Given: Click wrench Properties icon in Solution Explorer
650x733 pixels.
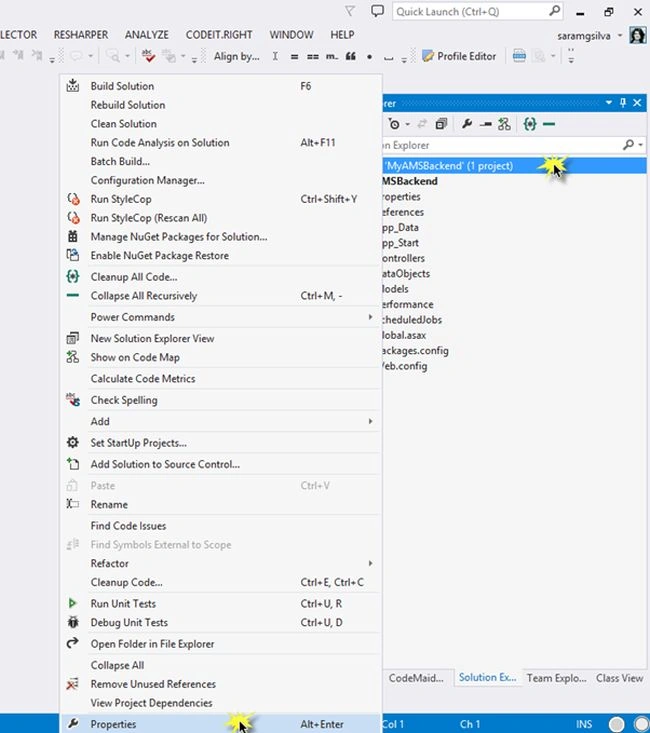Looking at the screenshot, I should click(x=467, y=124).
